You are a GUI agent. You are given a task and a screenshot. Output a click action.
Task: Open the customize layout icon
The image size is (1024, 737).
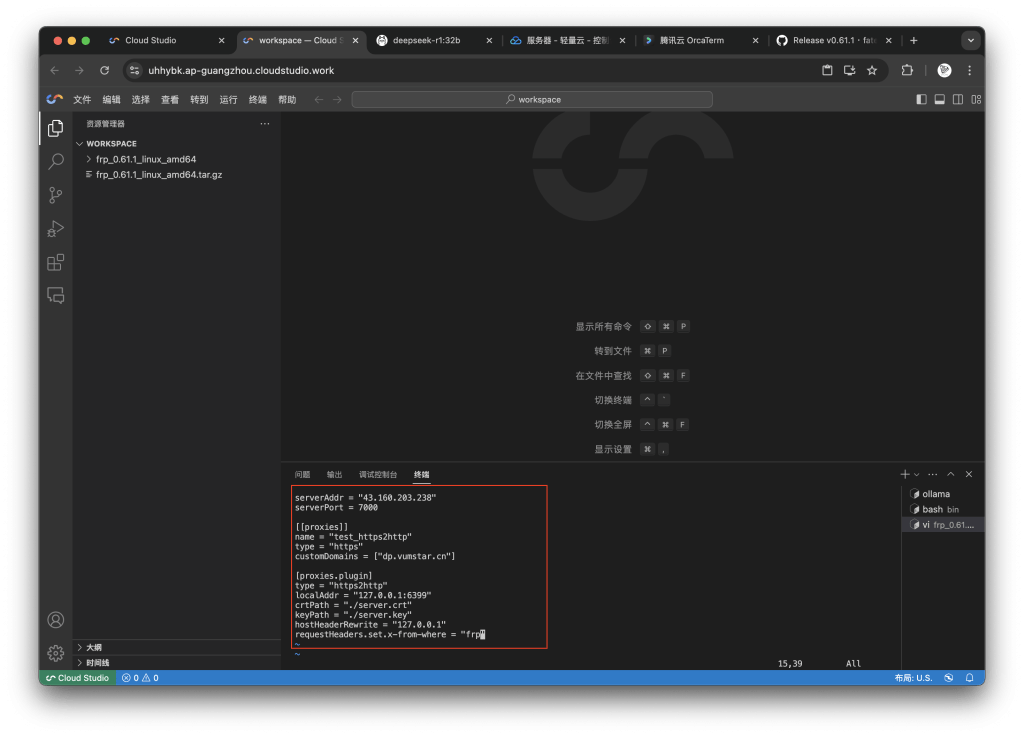point(976,99)
